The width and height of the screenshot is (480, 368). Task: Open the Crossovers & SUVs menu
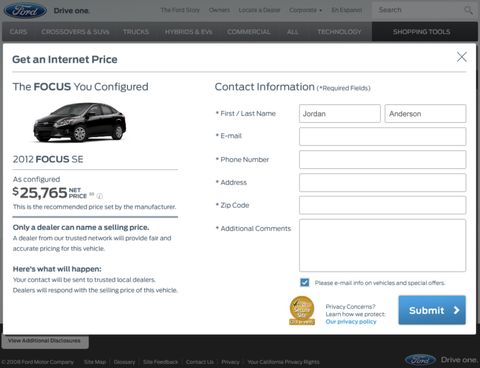point(75,32)
